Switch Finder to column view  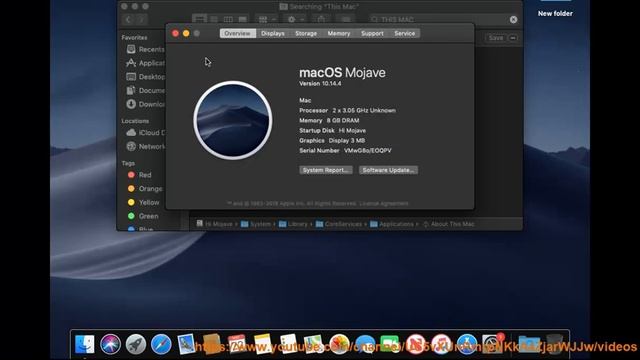click(x=228, y=19)
